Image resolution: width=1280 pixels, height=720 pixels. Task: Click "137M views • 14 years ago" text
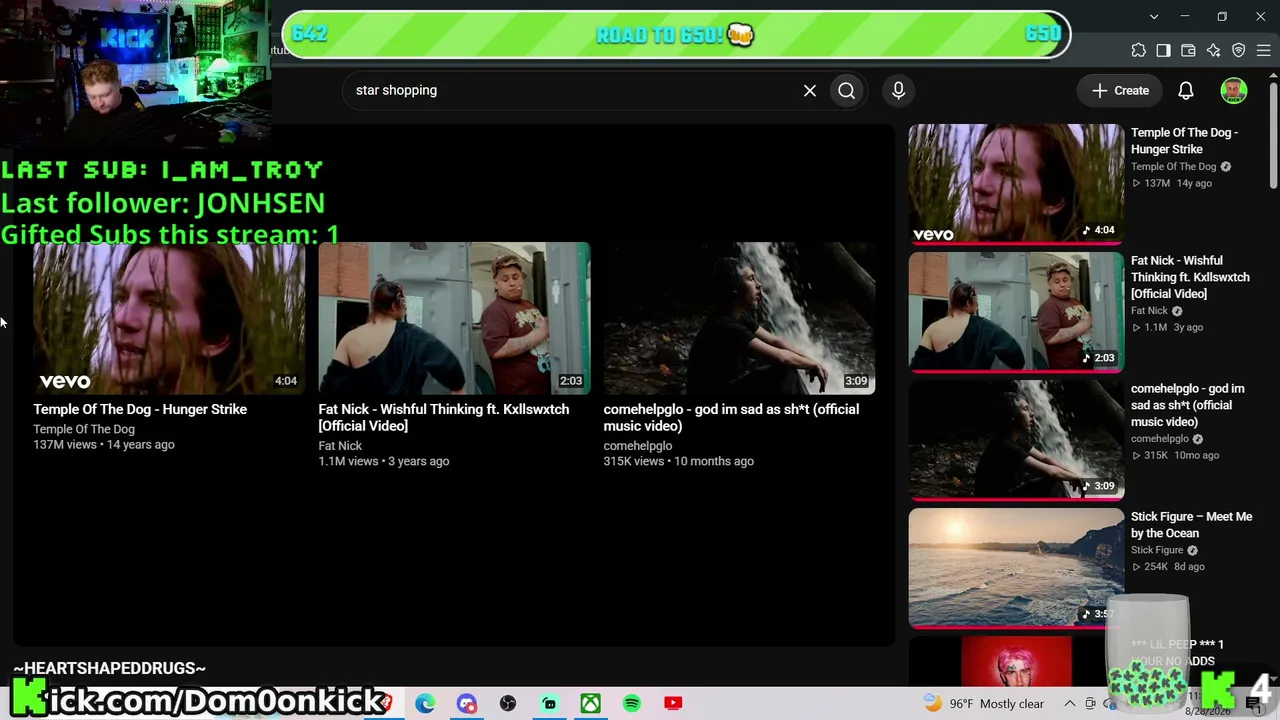coord(104,444)
